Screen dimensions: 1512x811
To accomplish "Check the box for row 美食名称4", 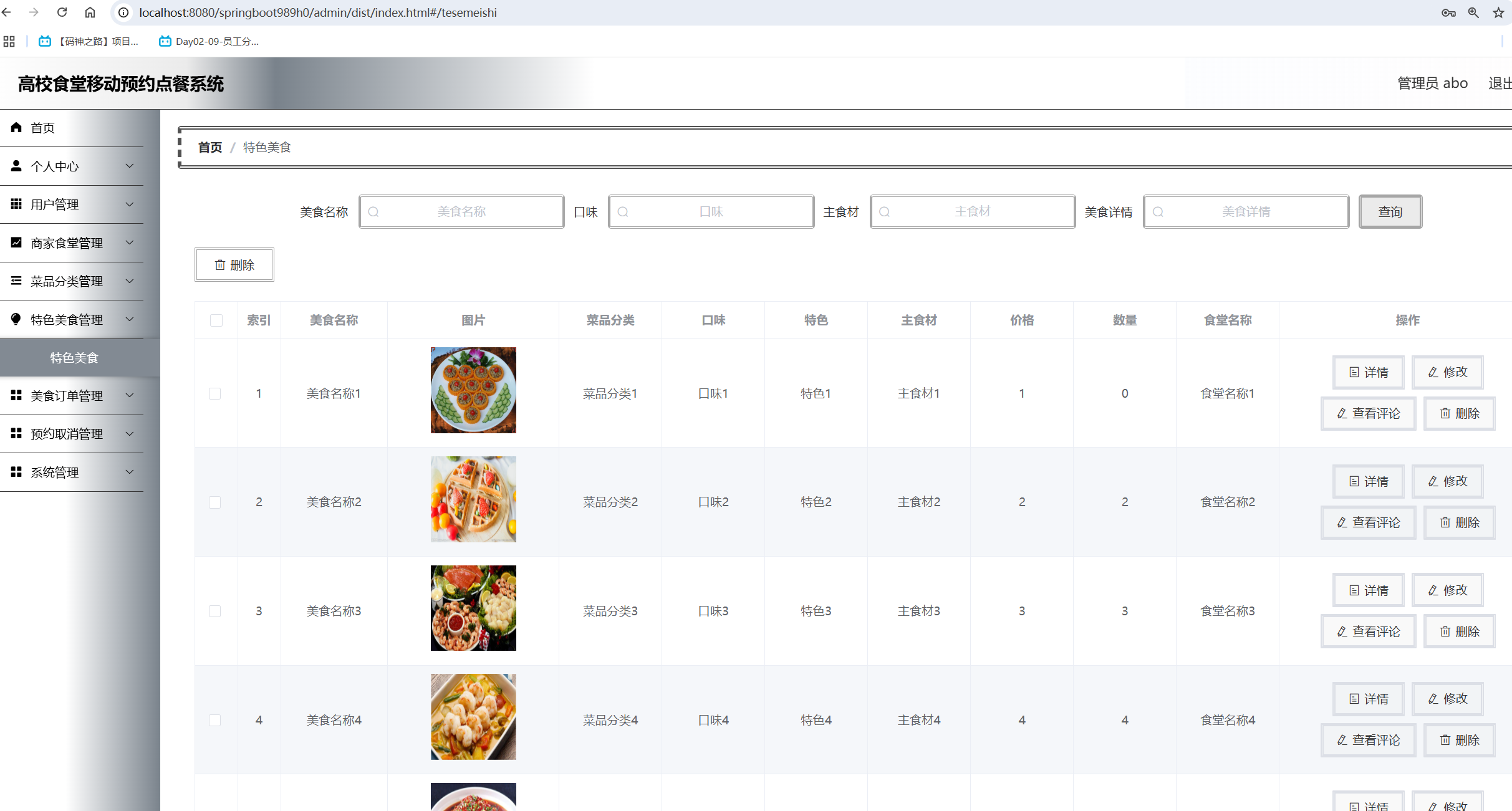I will tap(214, 720).
